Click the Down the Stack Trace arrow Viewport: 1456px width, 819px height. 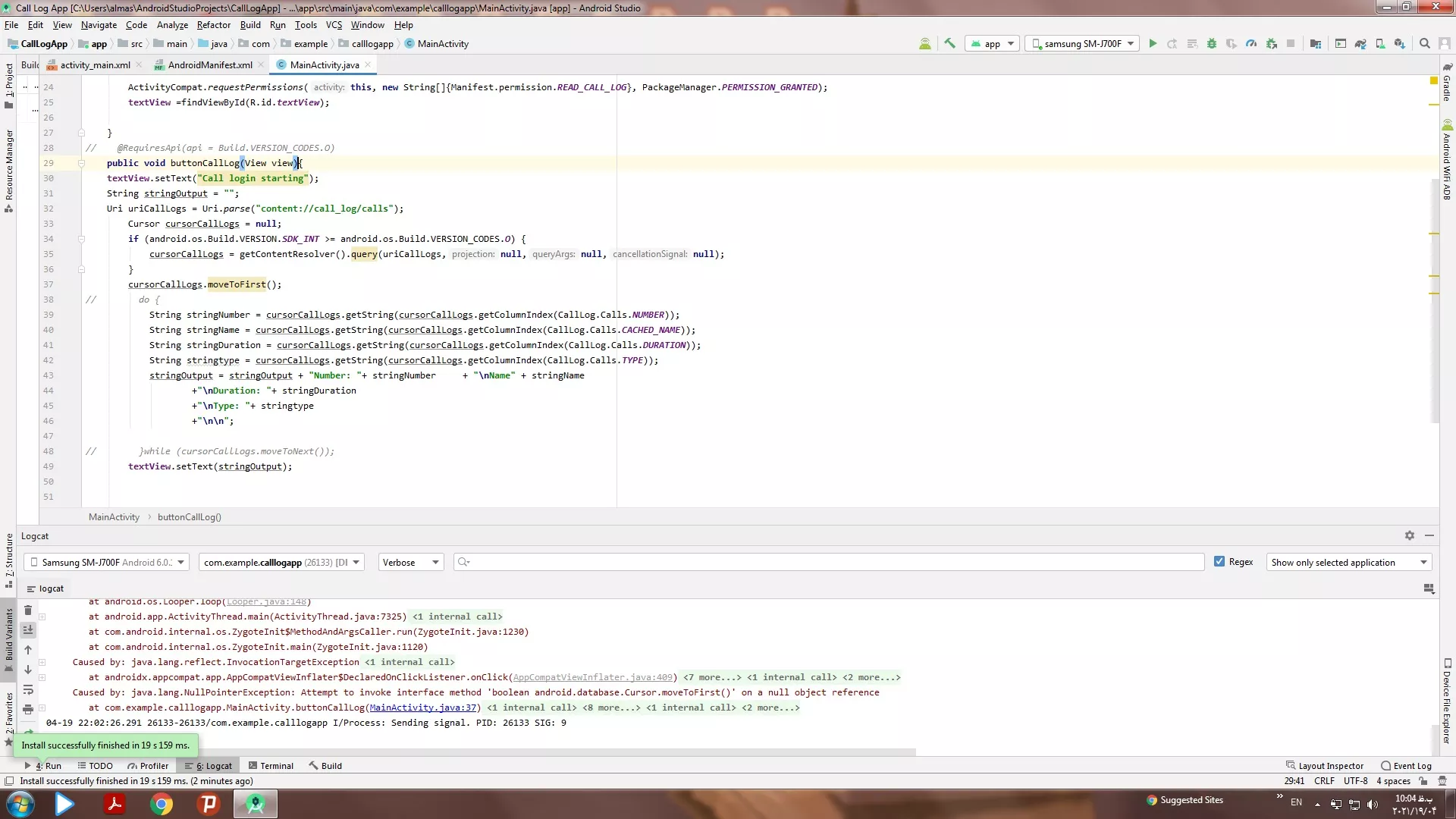[28, 670]
